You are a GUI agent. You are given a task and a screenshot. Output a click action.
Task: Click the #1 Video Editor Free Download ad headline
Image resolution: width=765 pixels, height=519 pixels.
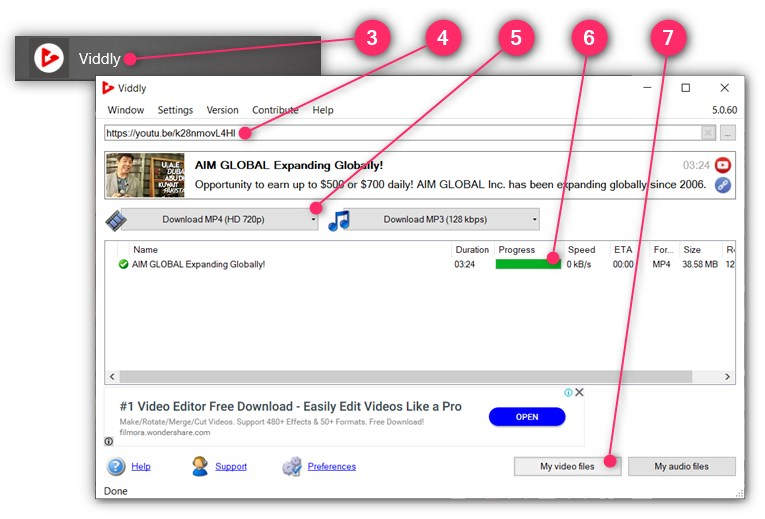290,406
